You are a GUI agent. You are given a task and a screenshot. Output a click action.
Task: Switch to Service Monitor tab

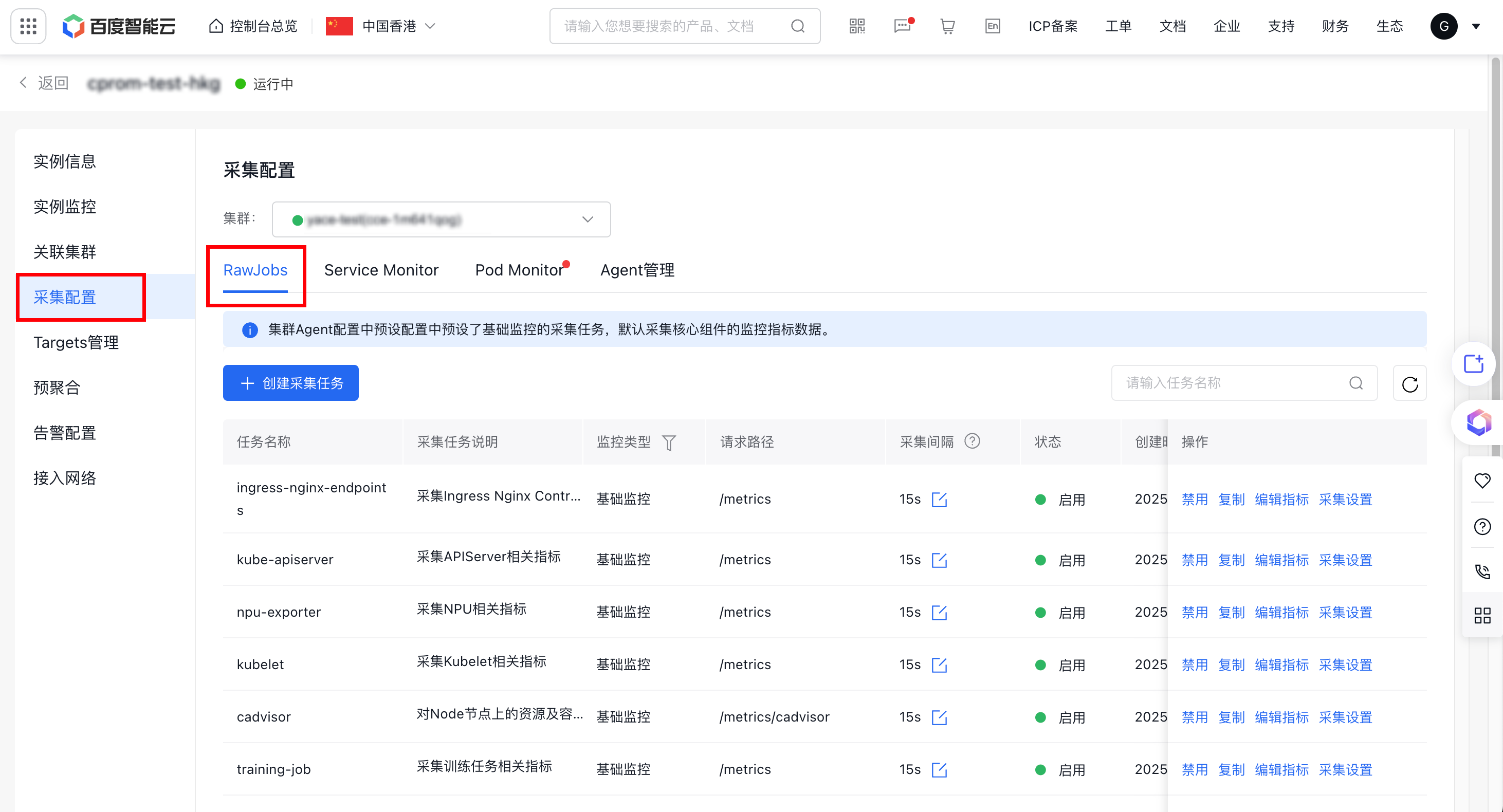[381, 270]
